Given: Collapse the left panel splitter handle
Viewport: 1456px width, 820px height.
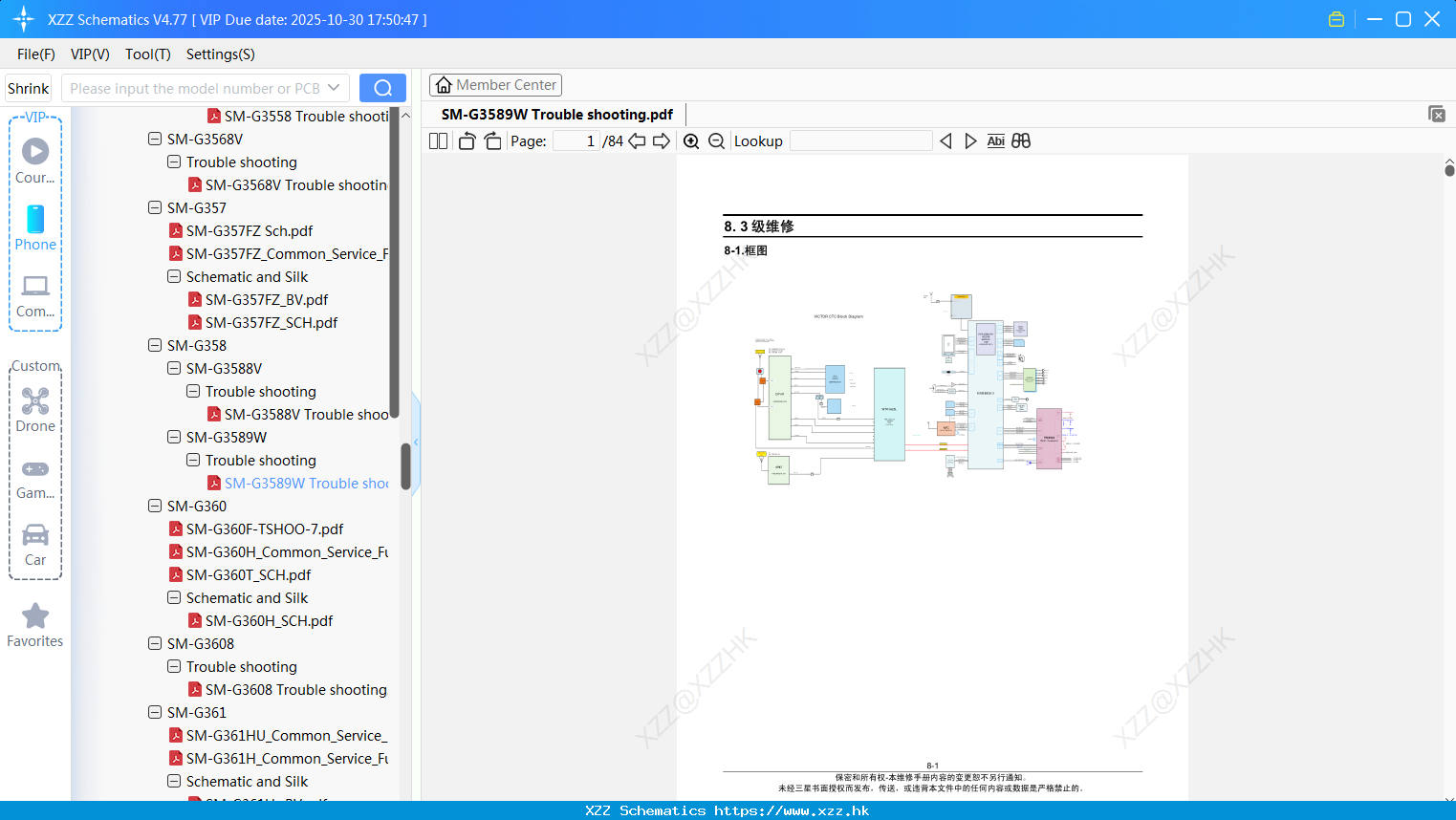Looking at the screenshot, I should point(416,442).
